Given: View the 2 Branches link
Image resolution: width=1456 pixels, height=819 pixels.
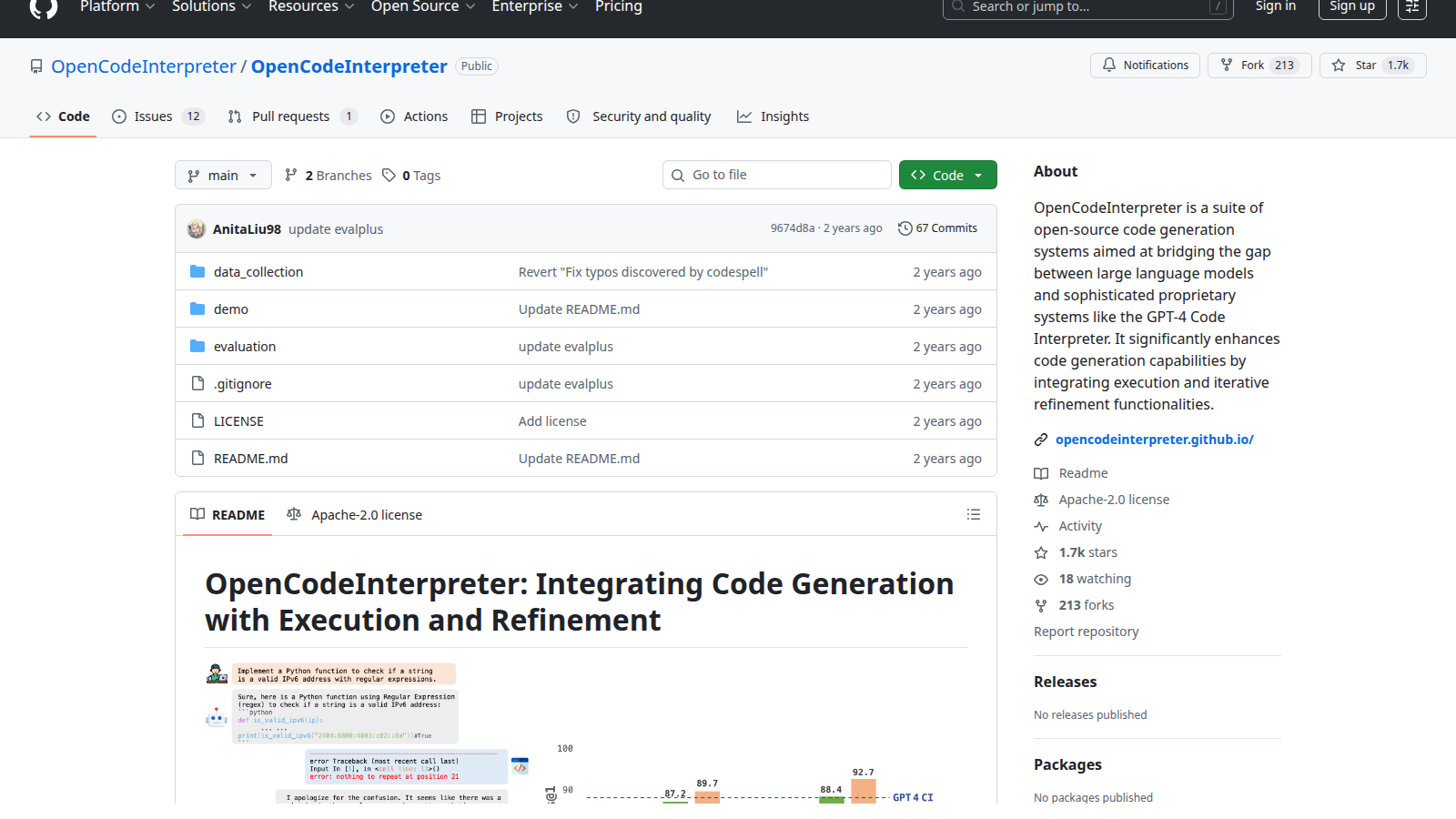Looking at the screenshot, I should 329,176.
